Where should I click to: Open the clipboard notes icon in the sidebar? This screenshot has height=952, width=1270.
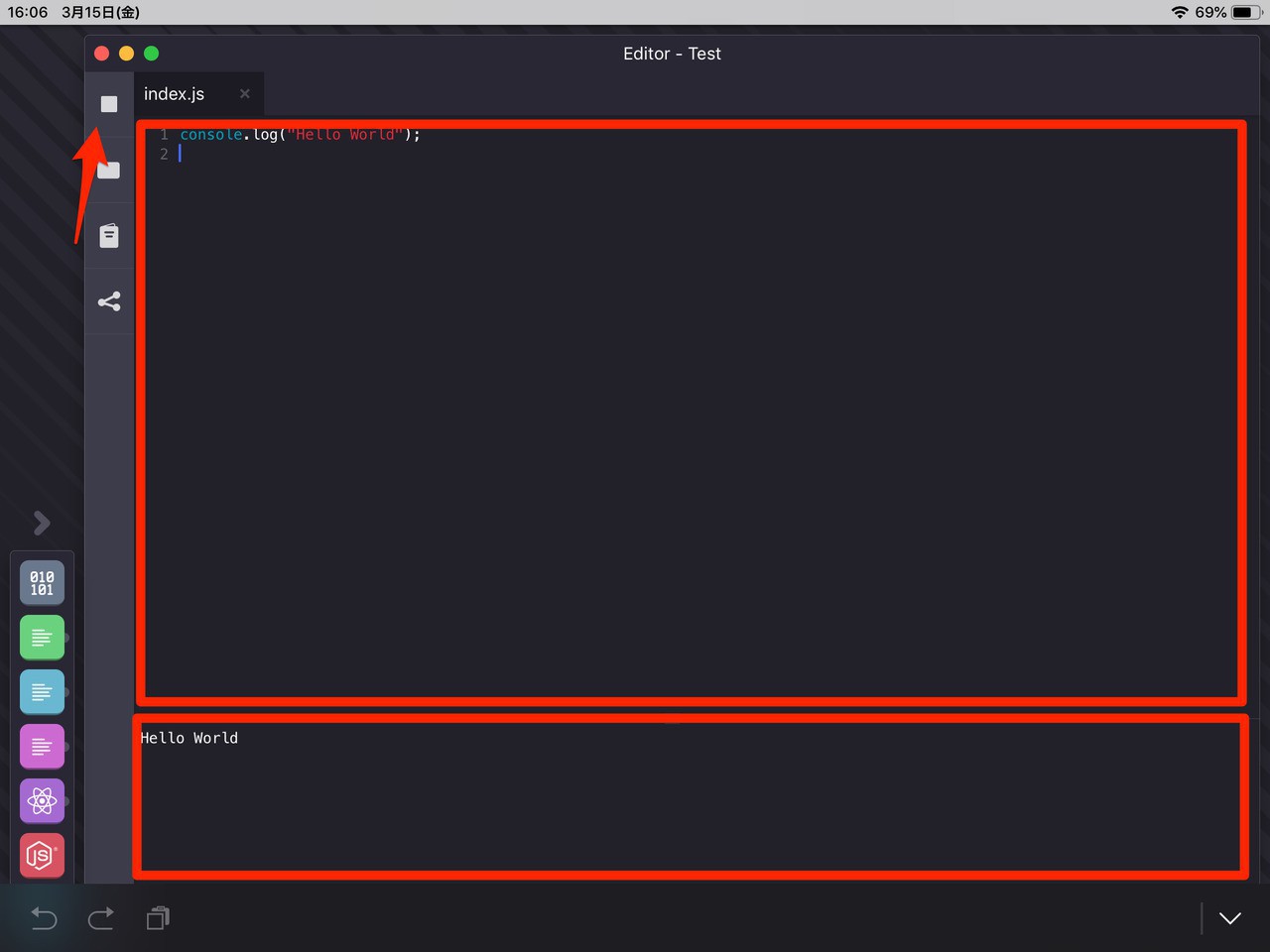(x=109, y=235)
